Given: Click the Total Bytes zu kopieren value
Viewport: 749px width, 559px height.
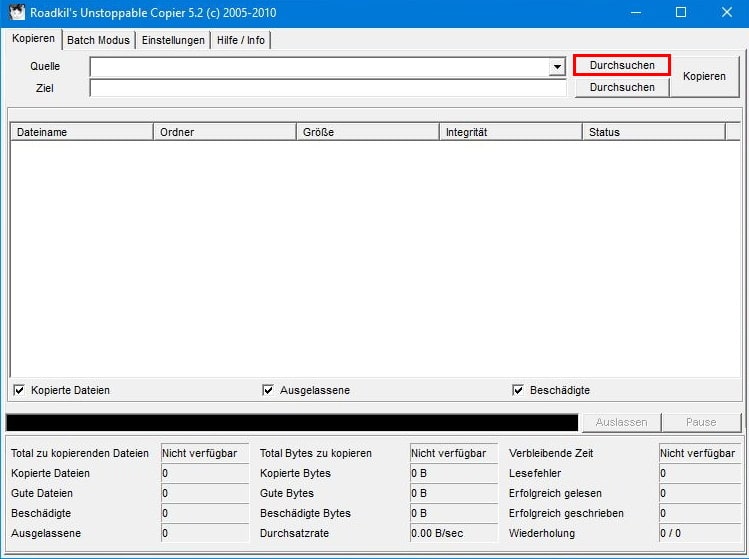Looking at the screenshot, I should (x=454, y=453).
